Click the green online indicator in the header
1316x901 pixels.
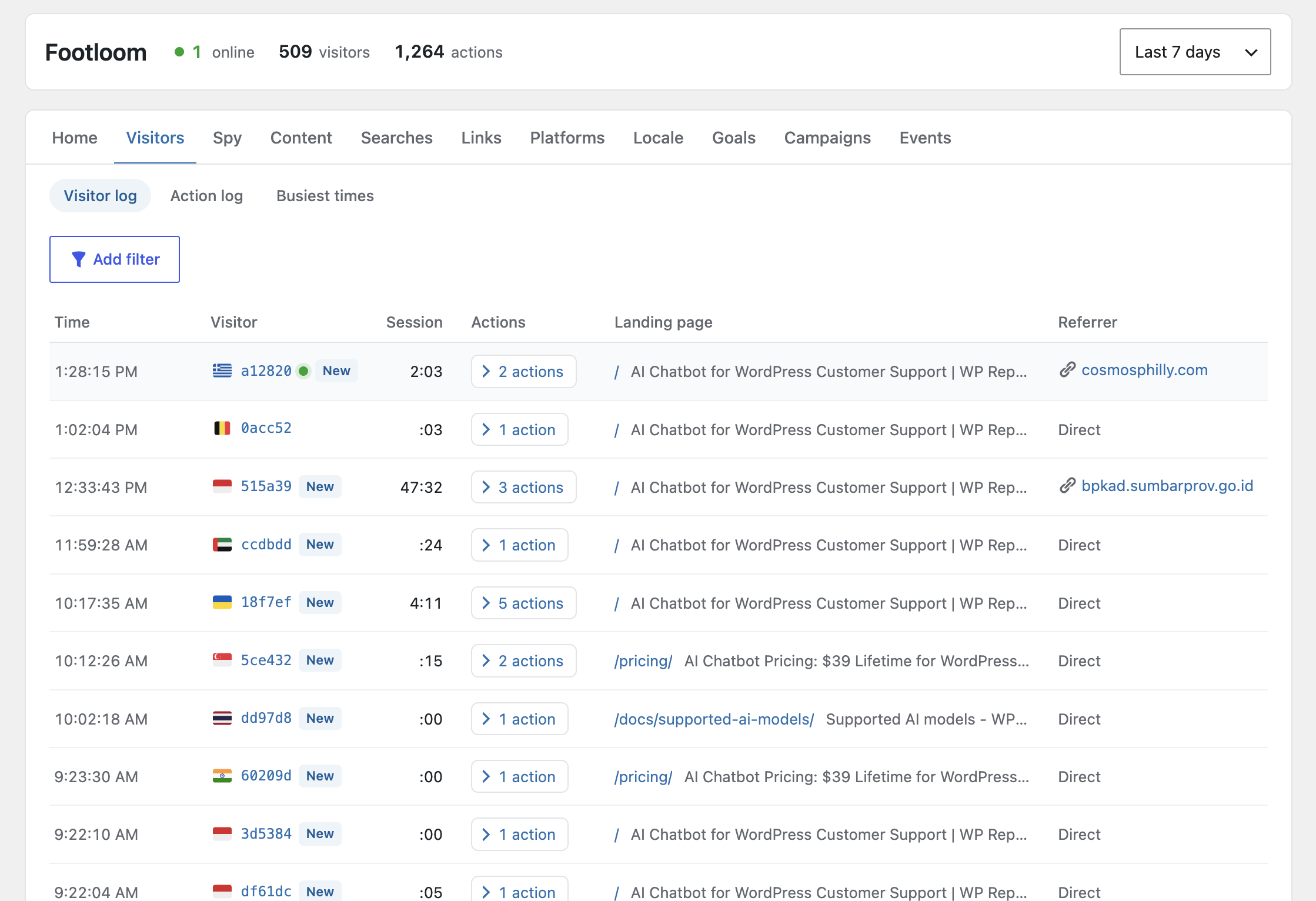point(179,52)
